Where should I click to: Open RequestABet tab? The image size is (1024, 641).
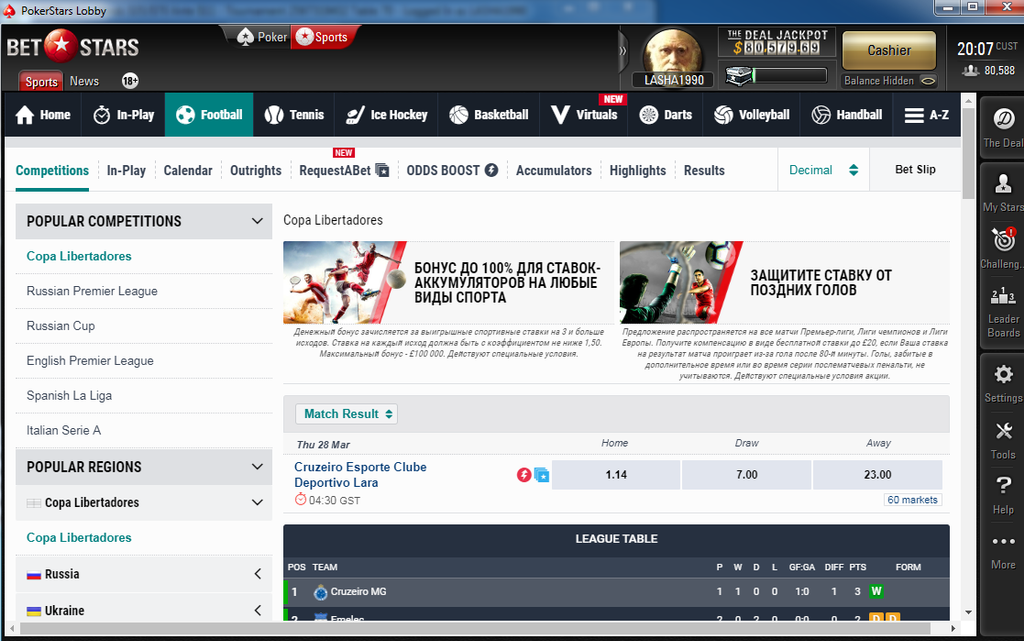tap(344, 170)
